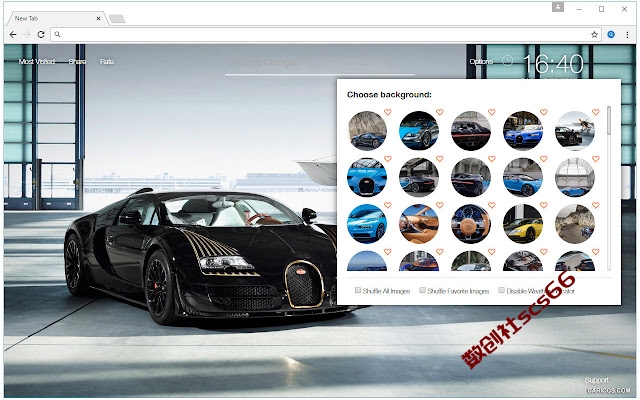Favorite the steering wheel thumbnail via heart
The height and width of the screenshot is (400, 640).
point(491,205)
